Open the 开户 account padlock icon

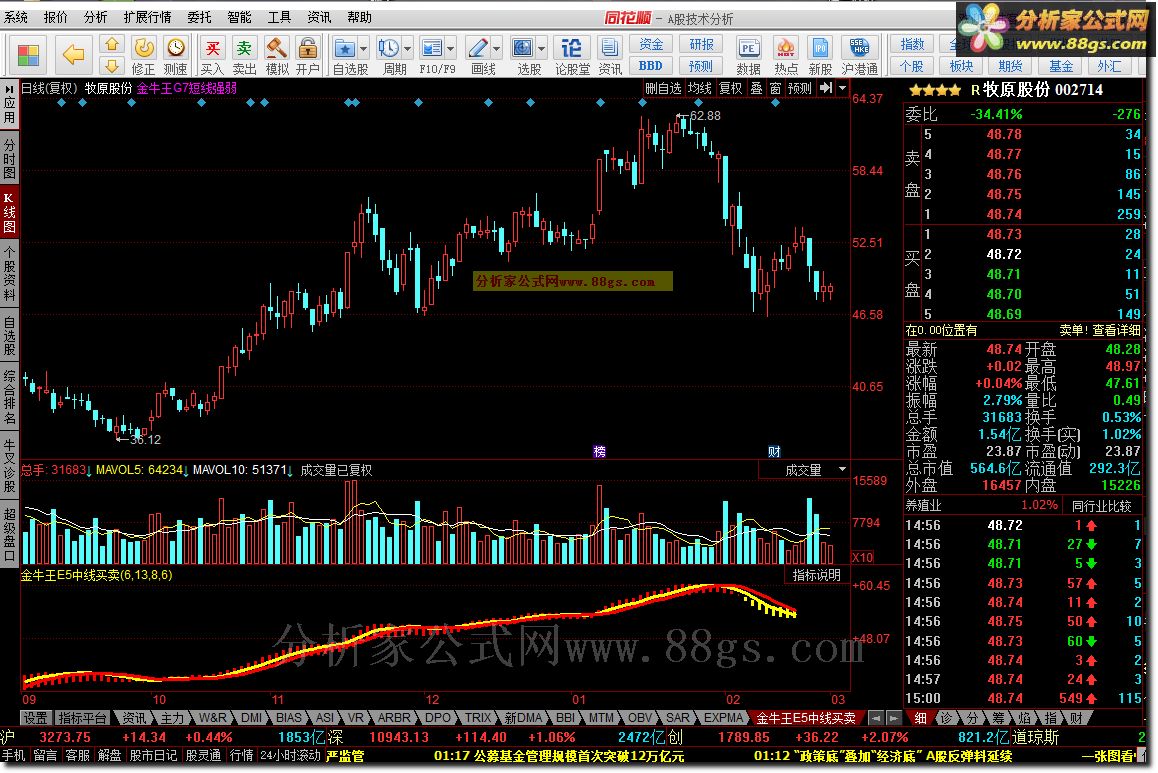[307, 49]
